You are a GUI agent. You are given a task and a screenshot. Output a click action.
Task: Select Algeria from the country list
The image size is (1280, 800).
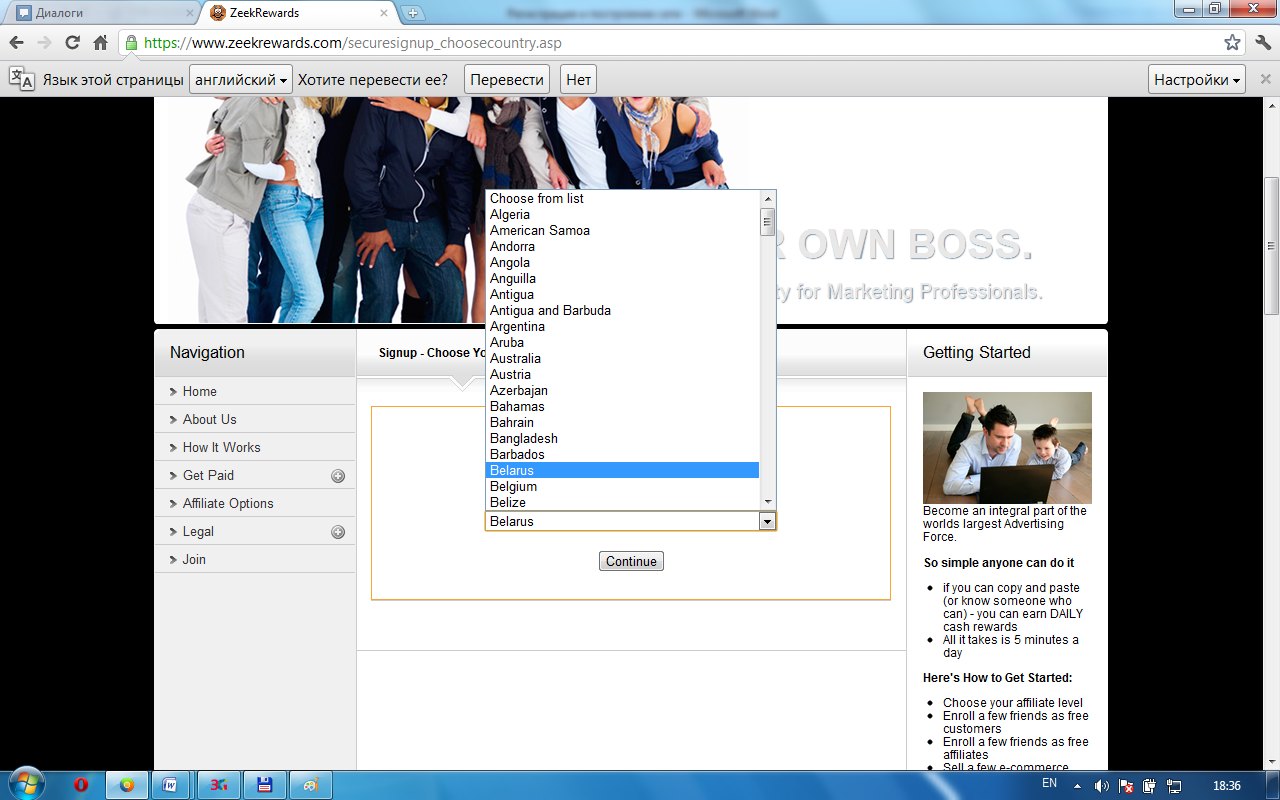pos(622,214)
